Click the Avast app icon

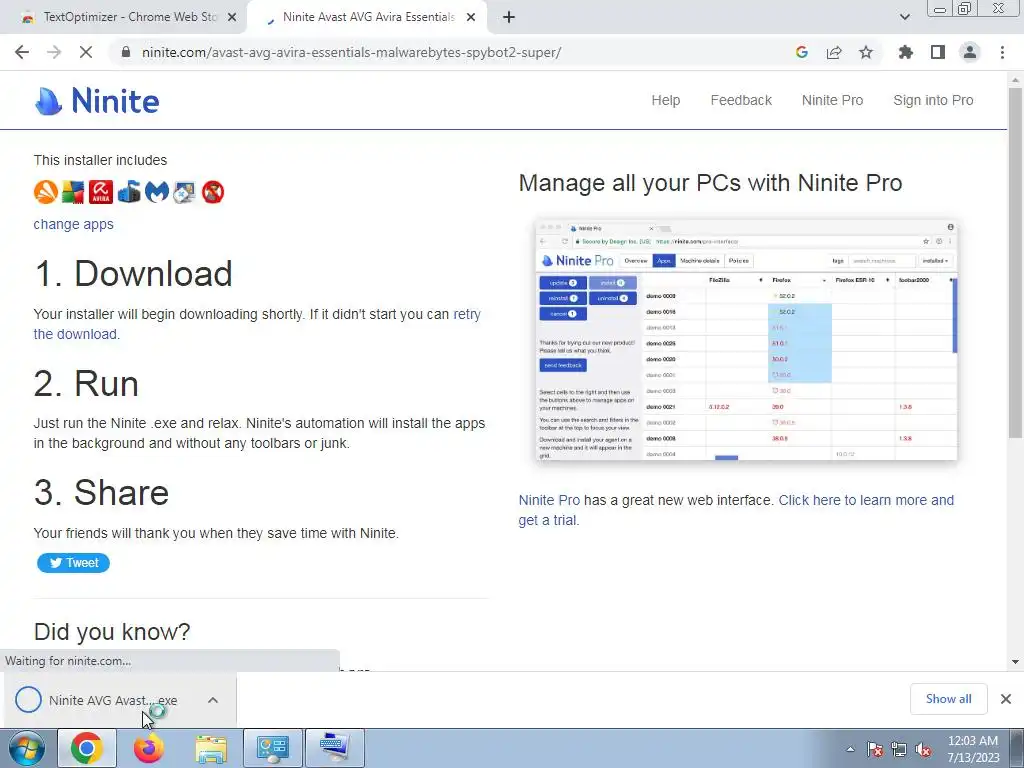point(46,192)
